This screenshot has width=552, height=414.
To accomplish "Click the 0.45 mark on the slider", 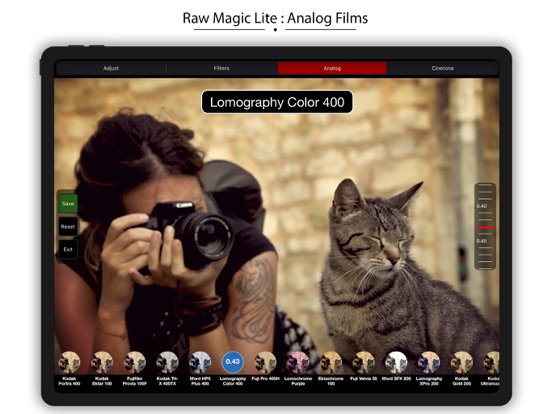I will [x=482, y=241].
